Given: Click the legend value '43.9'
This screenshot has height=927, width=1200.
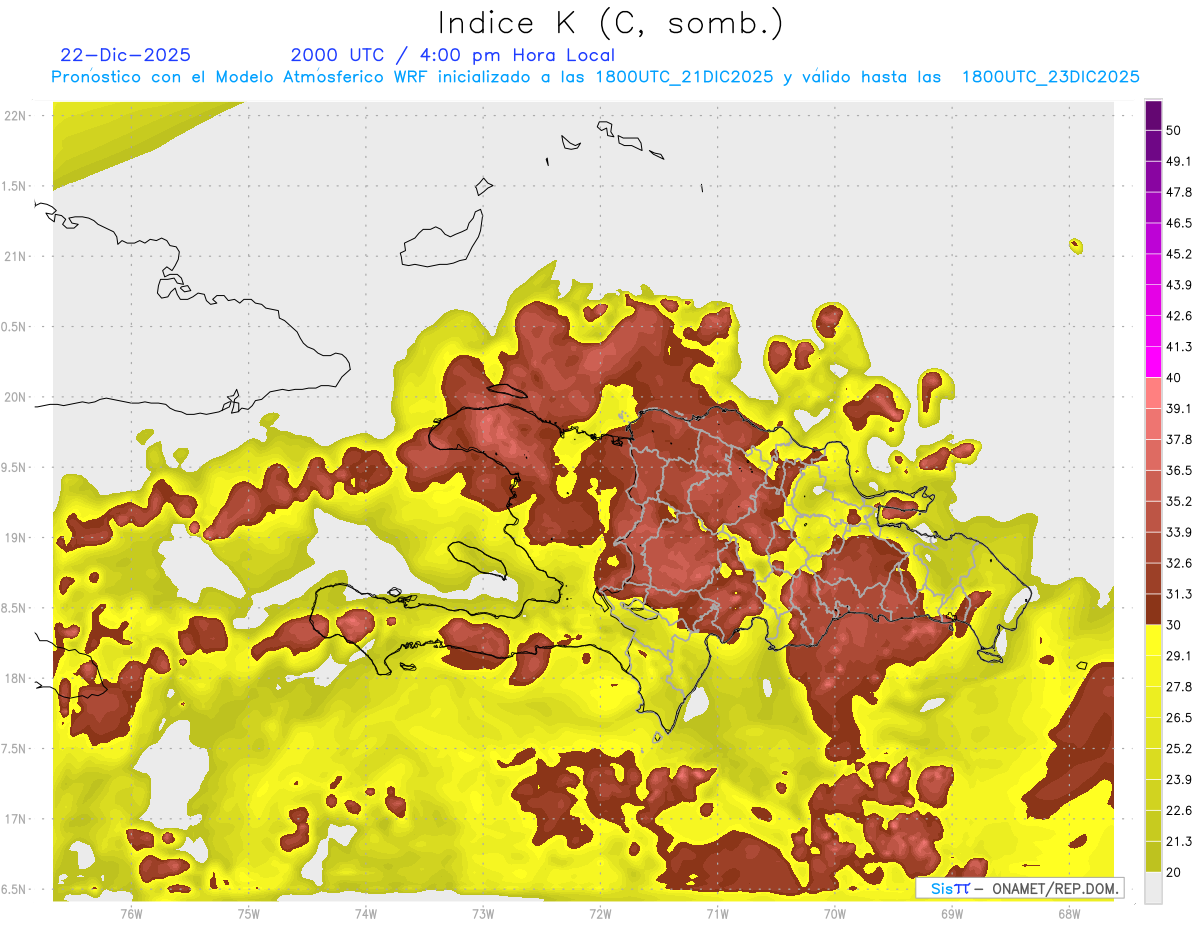Looking at the screenshot, I should click(1179, 285).
